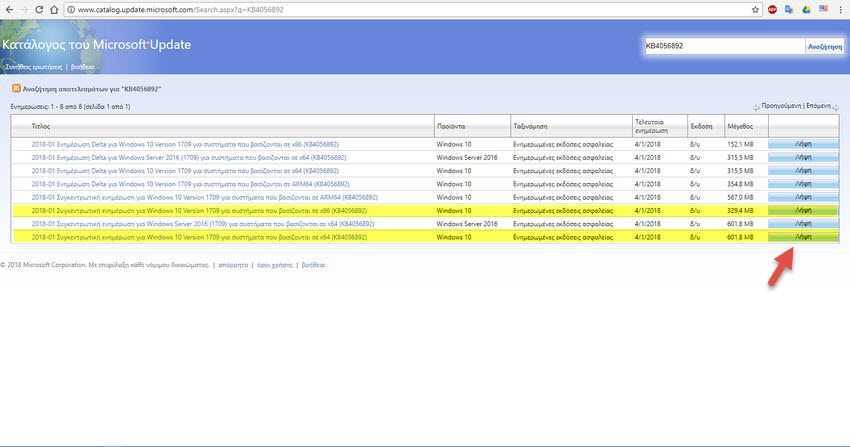Viewport: 850px width, 447px height.
Task: Click the όροι χρήσης footer link
Action: pos(274,265)
